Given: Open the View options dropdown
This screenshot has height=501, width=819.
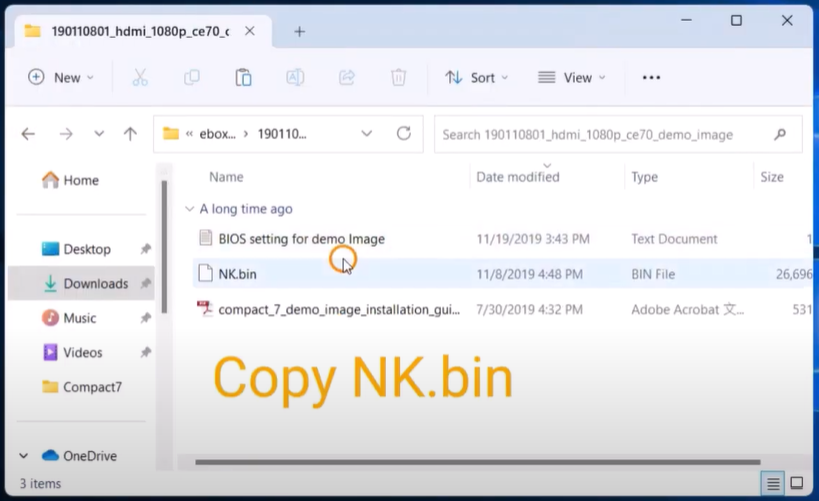Looking at the screenshot, I should (571, 77).
